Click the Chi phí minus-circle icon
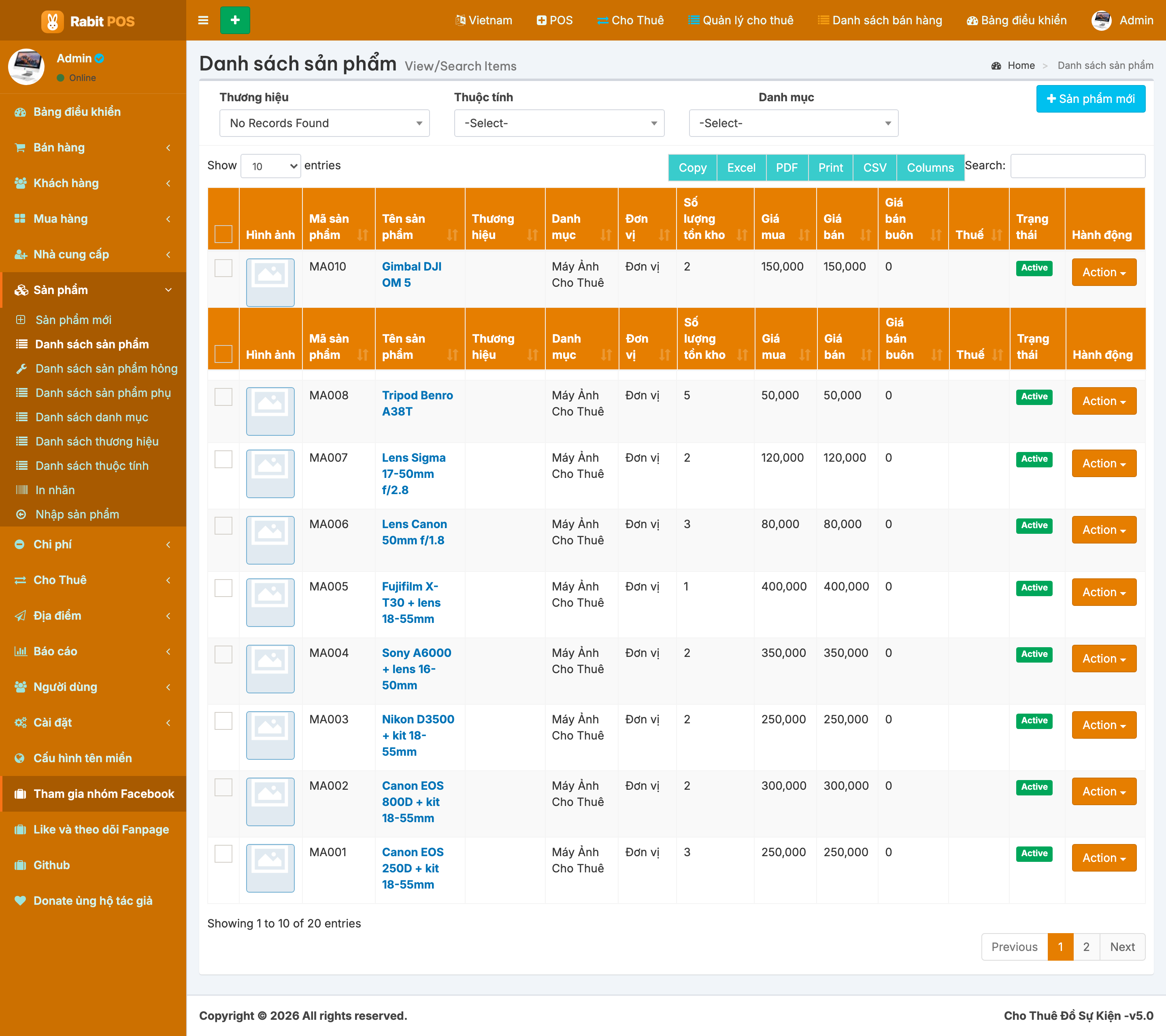Screen dimensions: 1166x1036 [x=19, y=545]
